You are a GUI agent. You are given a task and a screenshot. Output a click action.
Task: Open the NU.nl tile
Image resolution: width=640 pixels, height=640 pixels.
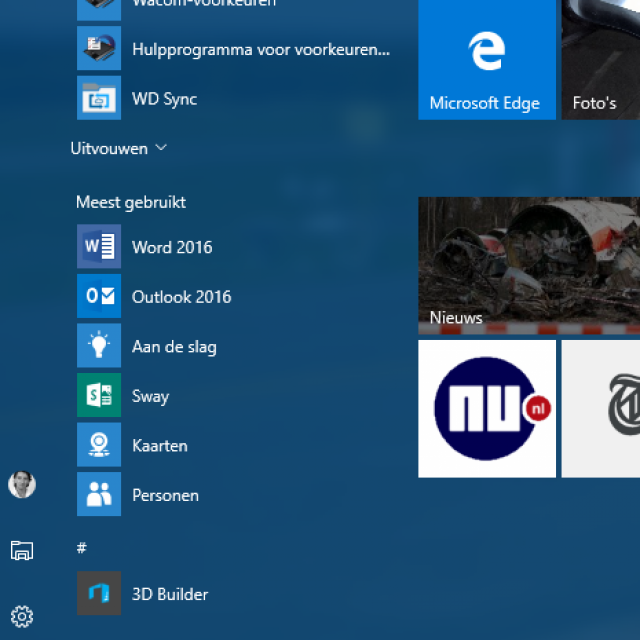tap(486, 408)
